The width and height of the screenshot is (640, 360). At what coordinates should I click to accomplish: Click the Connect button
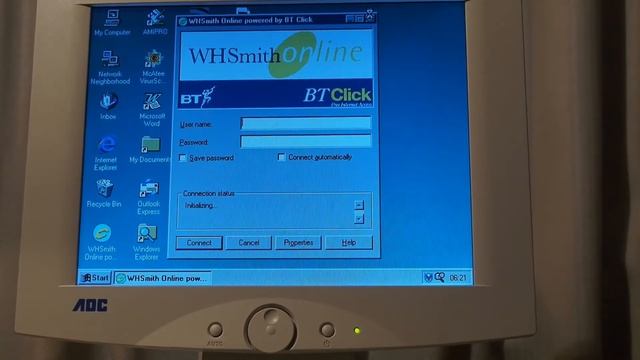click(199, 243)
